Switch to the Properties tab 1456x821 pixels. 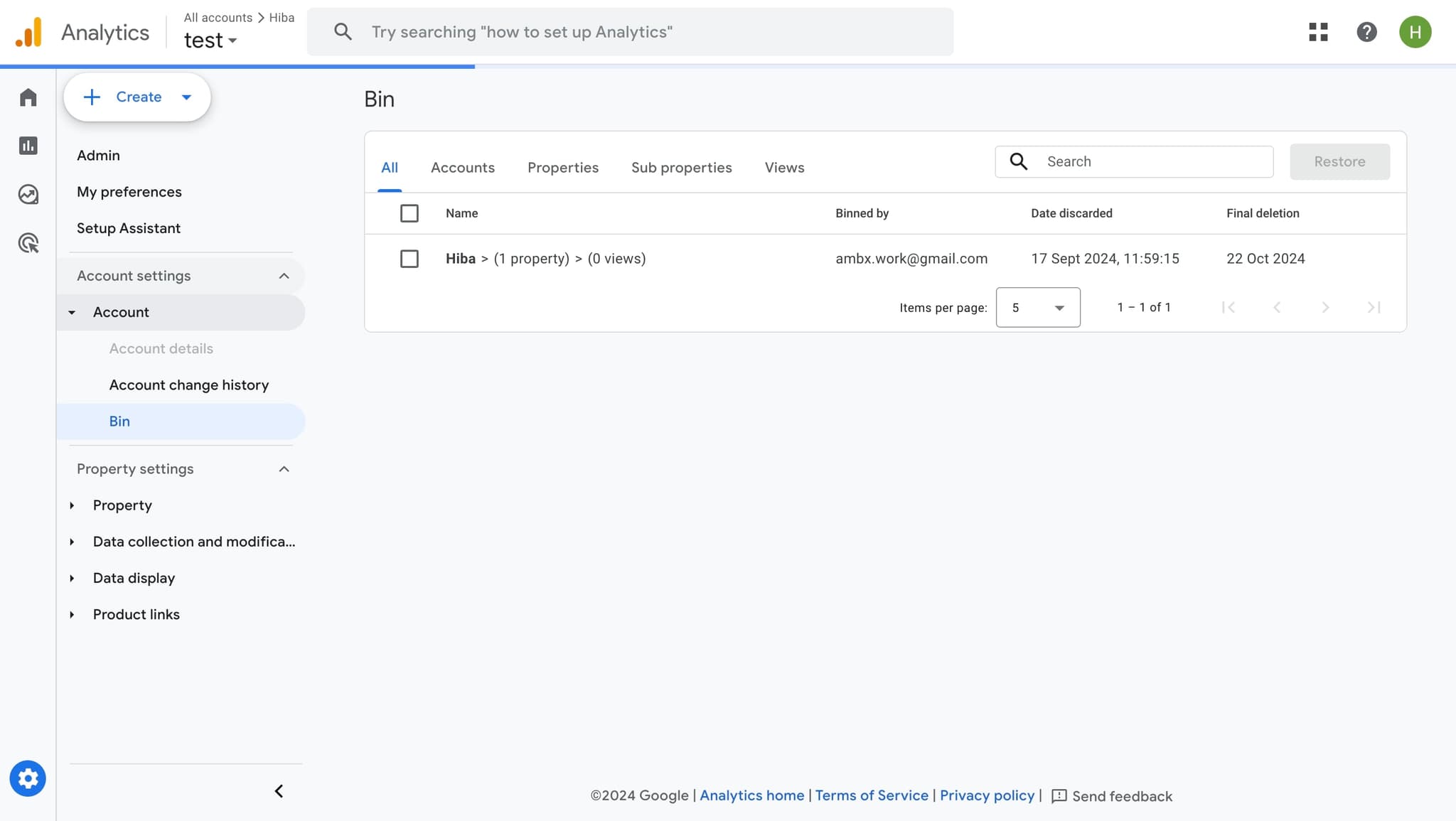(x=562, y=168)
